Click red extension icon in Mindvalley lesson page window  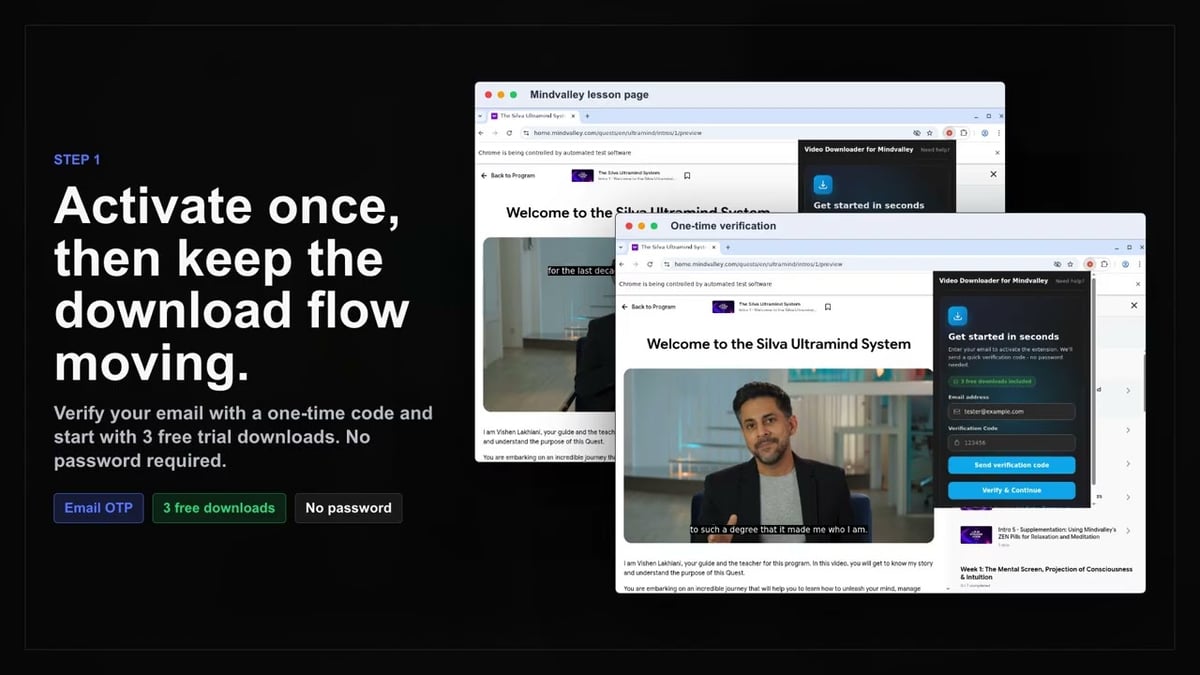[949, 133]
